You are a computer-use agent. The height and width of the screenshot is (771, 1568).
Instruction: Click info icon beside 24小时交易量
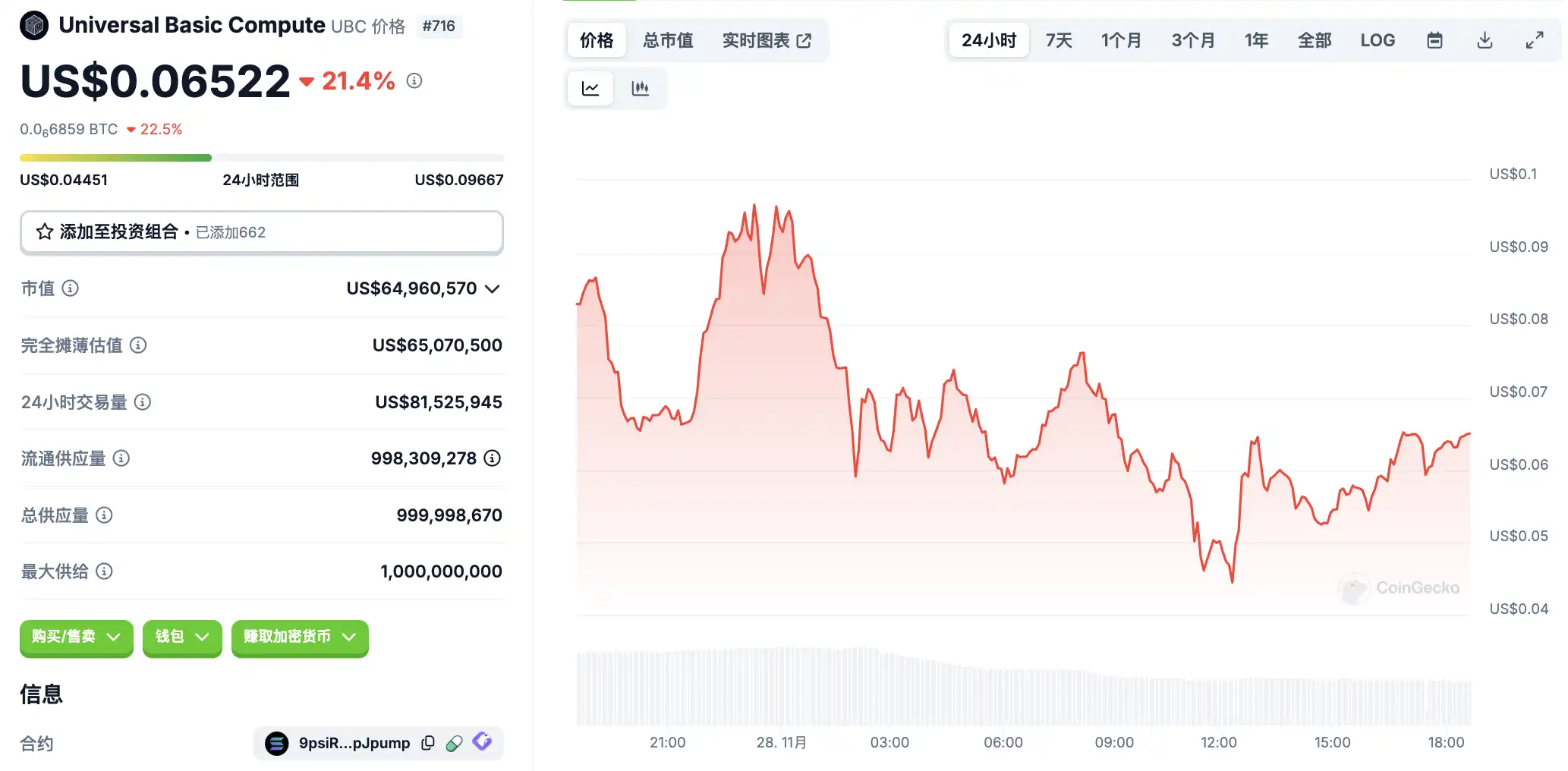click(143, 402)
